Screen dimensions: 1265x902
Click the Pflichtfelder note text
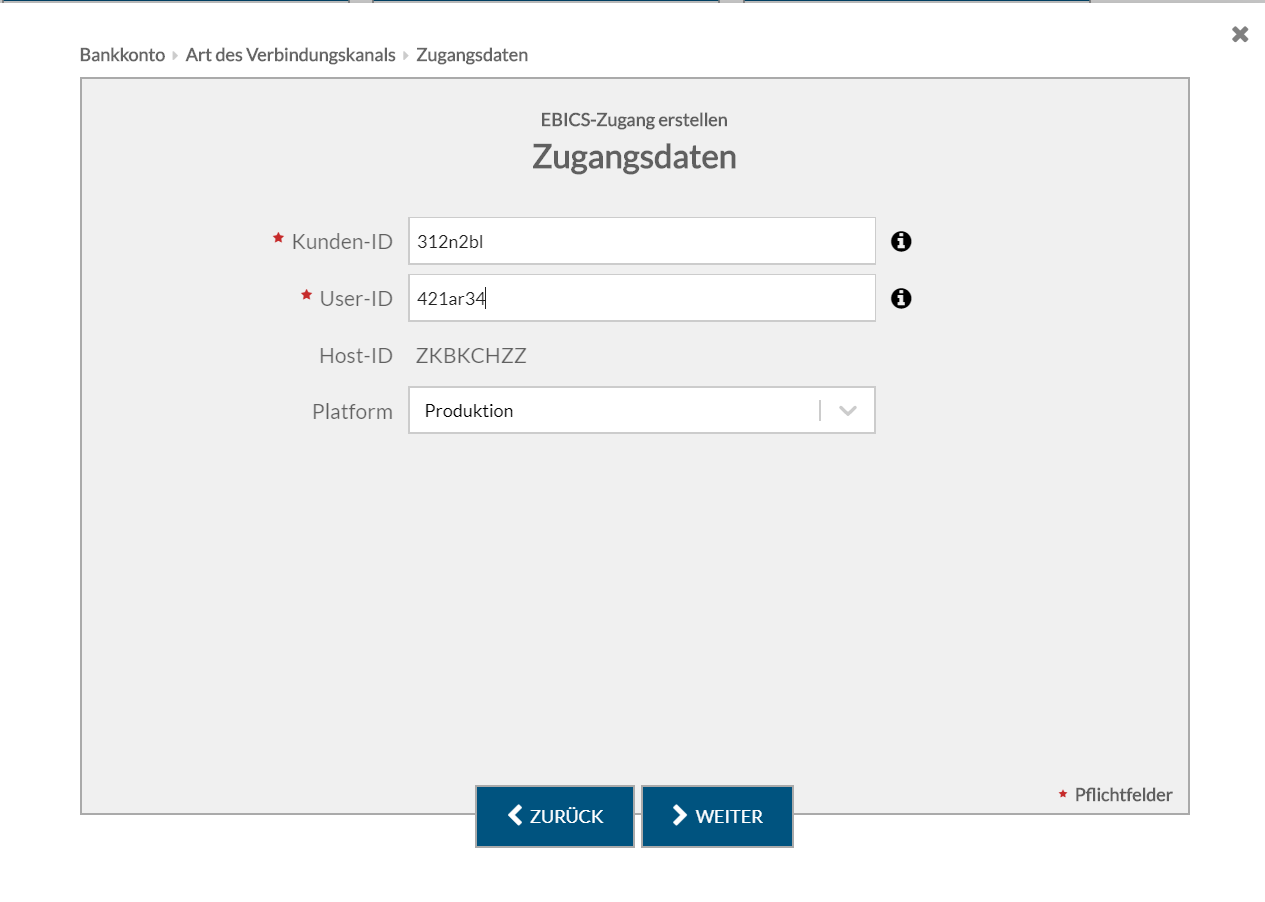pos(1123,795)
